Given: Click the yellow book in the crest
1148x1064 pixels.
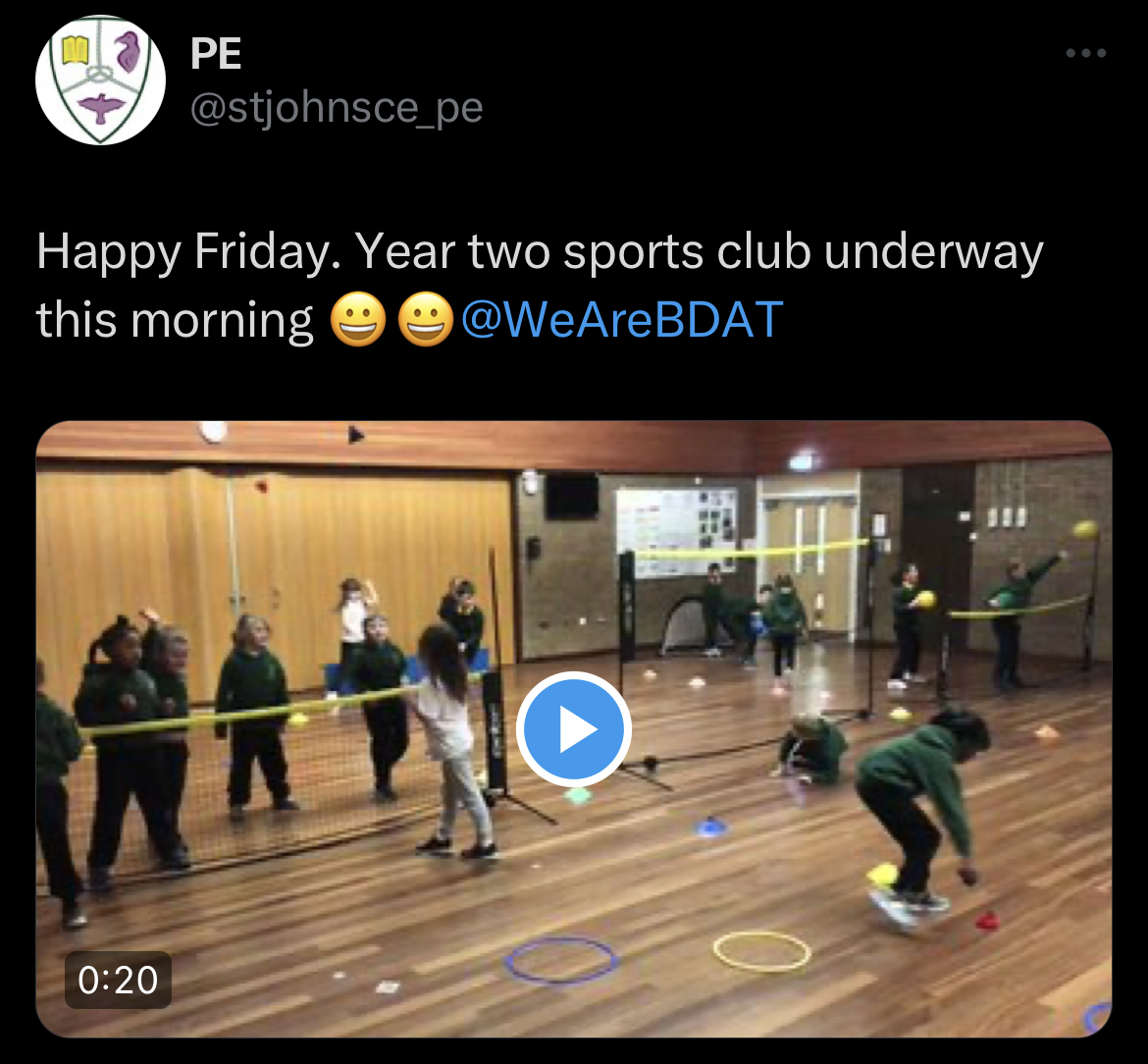Looking at the screenshot, I should (76, 50).
